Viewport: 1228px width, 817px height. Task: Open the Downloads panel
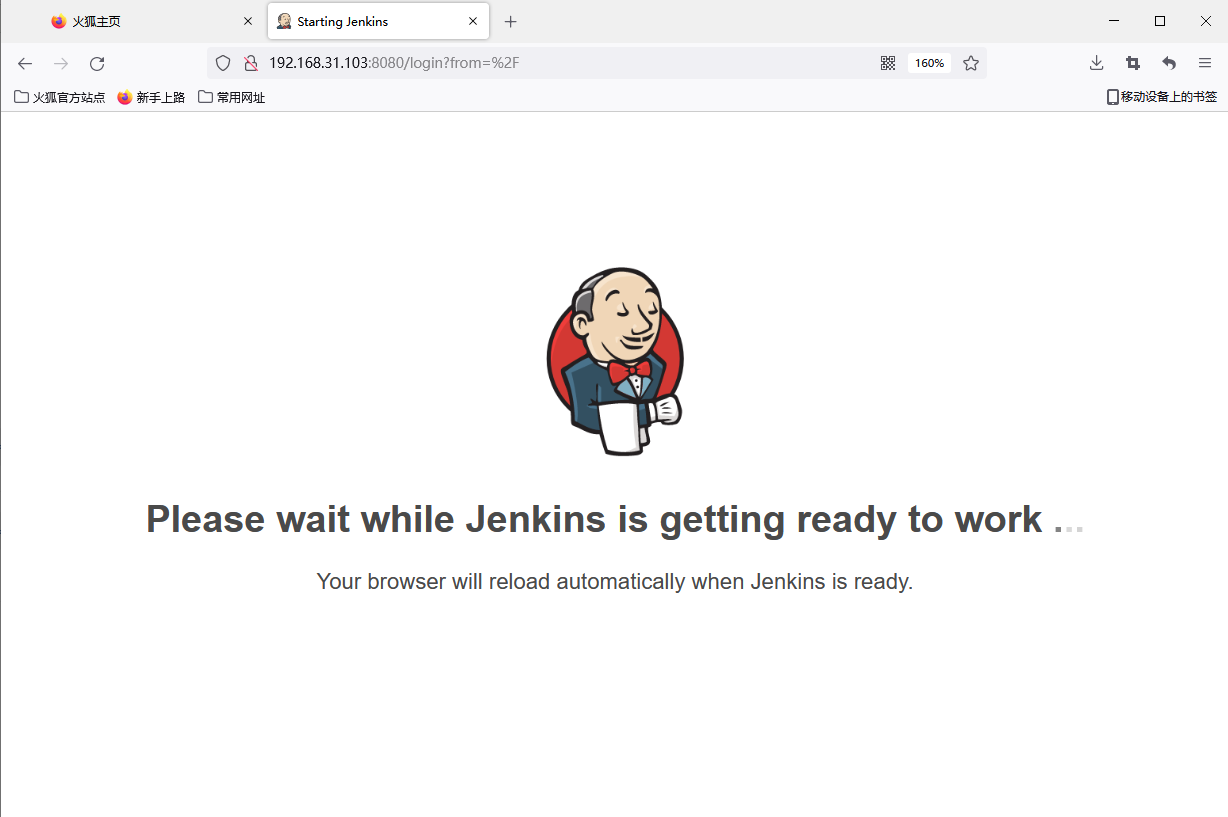click(x=1096, y=62)
